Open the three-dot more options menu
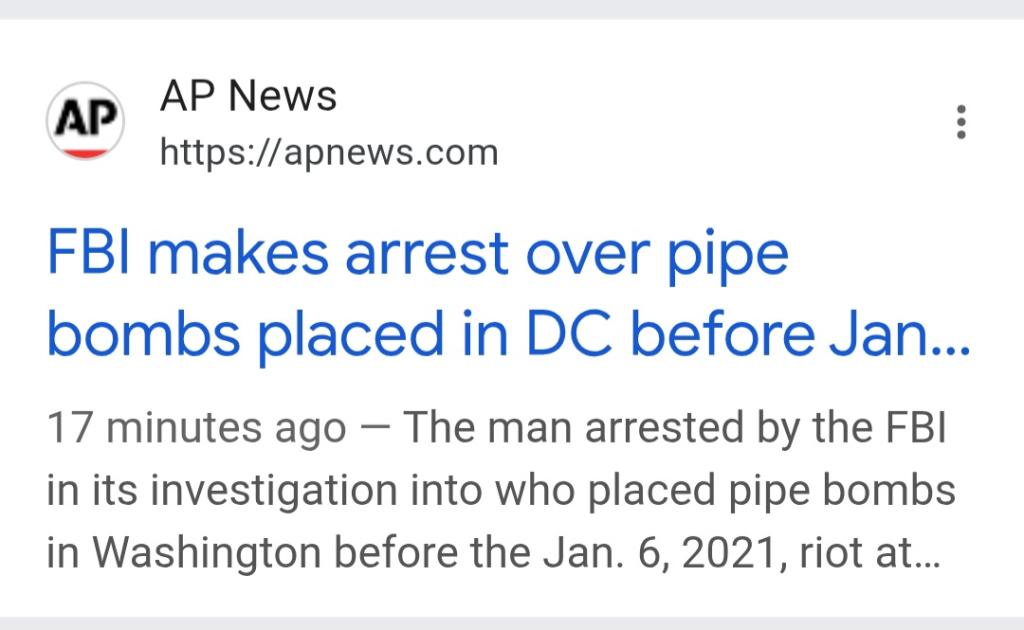This screenshot has width=1024, height=630. click(961, 122)
